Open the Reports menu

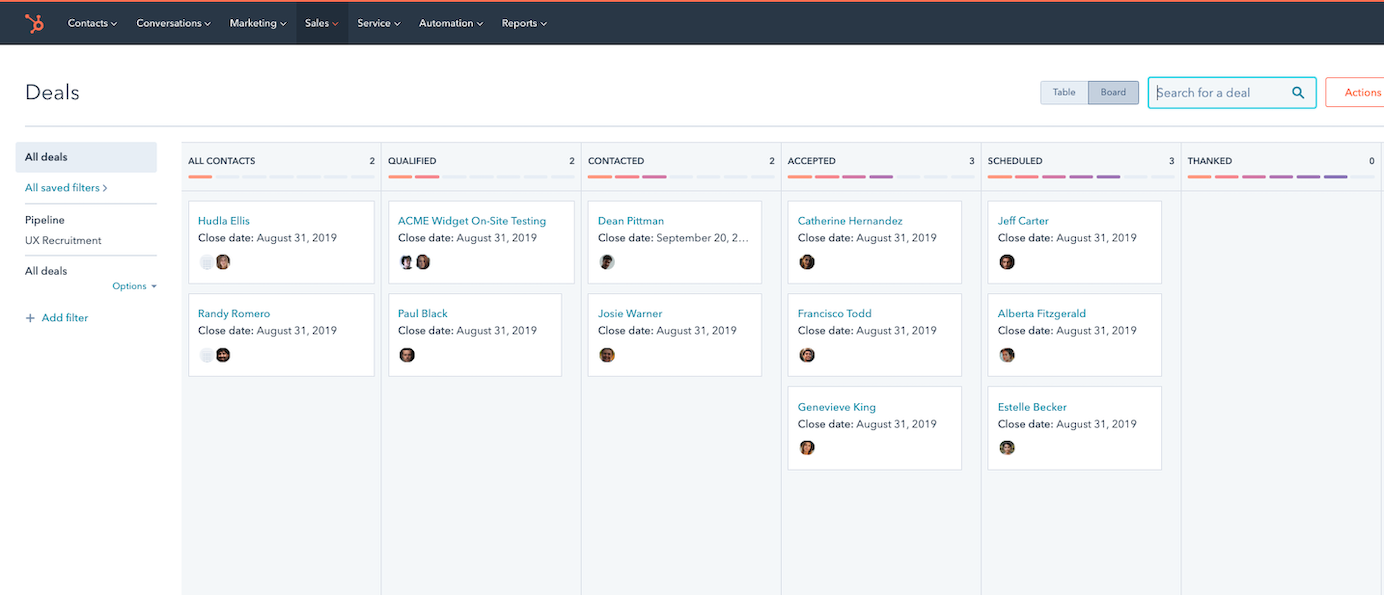pyautogui.click(x=524, y=23)
